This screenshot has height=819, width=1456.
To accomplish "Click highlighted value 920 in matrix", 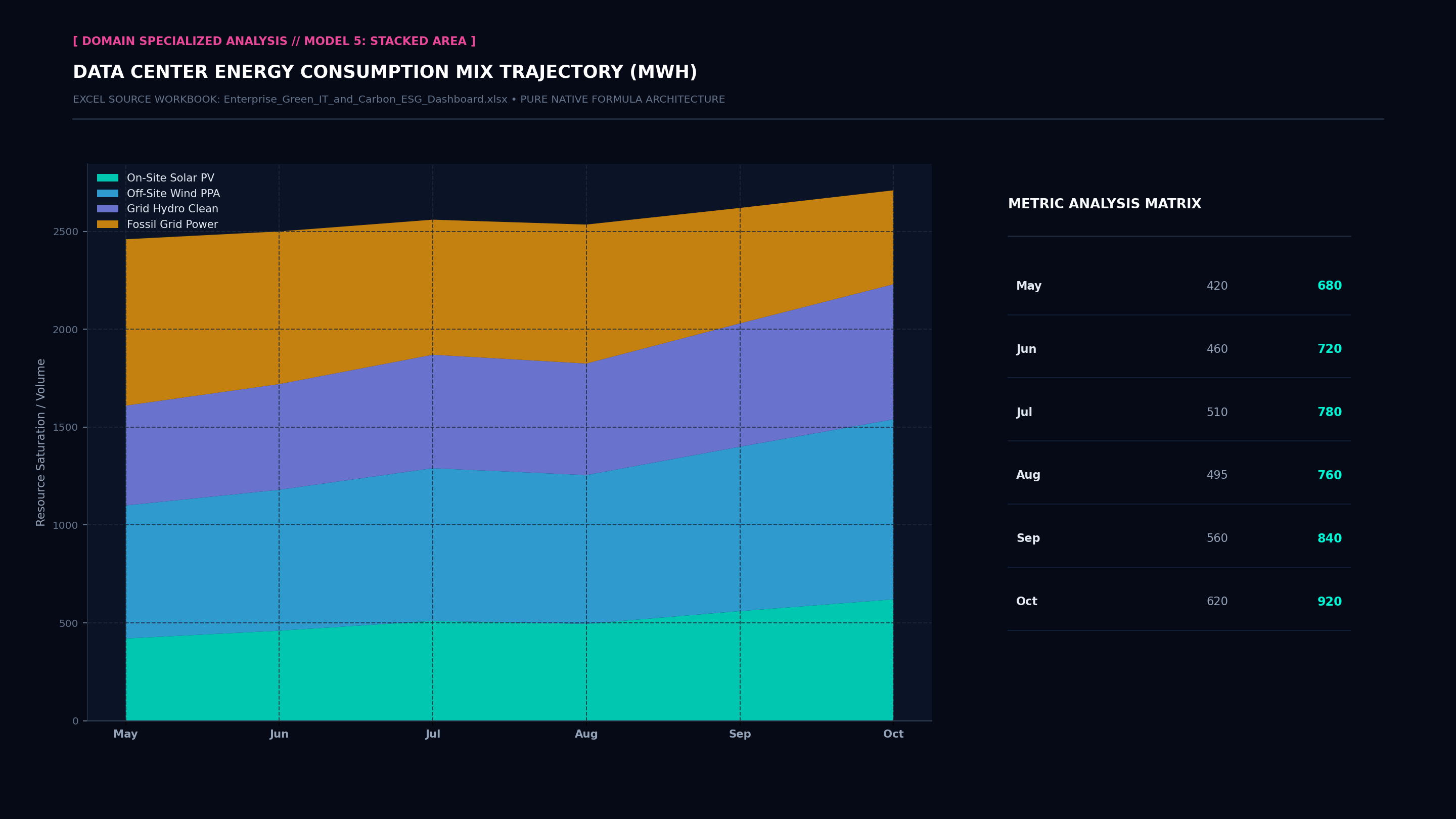I will [x=1330, y=602].
